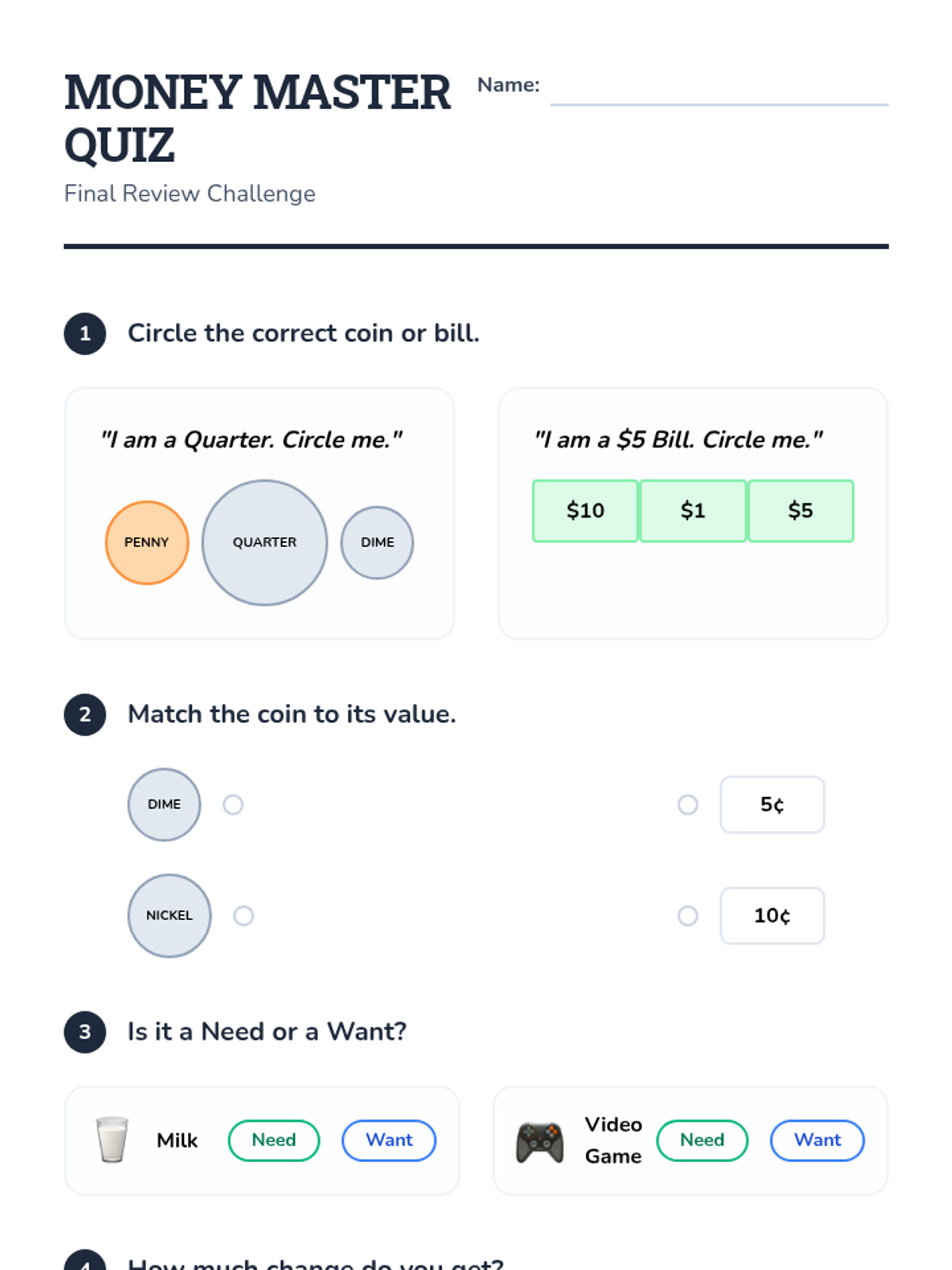Select the radio dot beside 10¢
Screen dimensions: 952x1270
click(x=688, y=916)
